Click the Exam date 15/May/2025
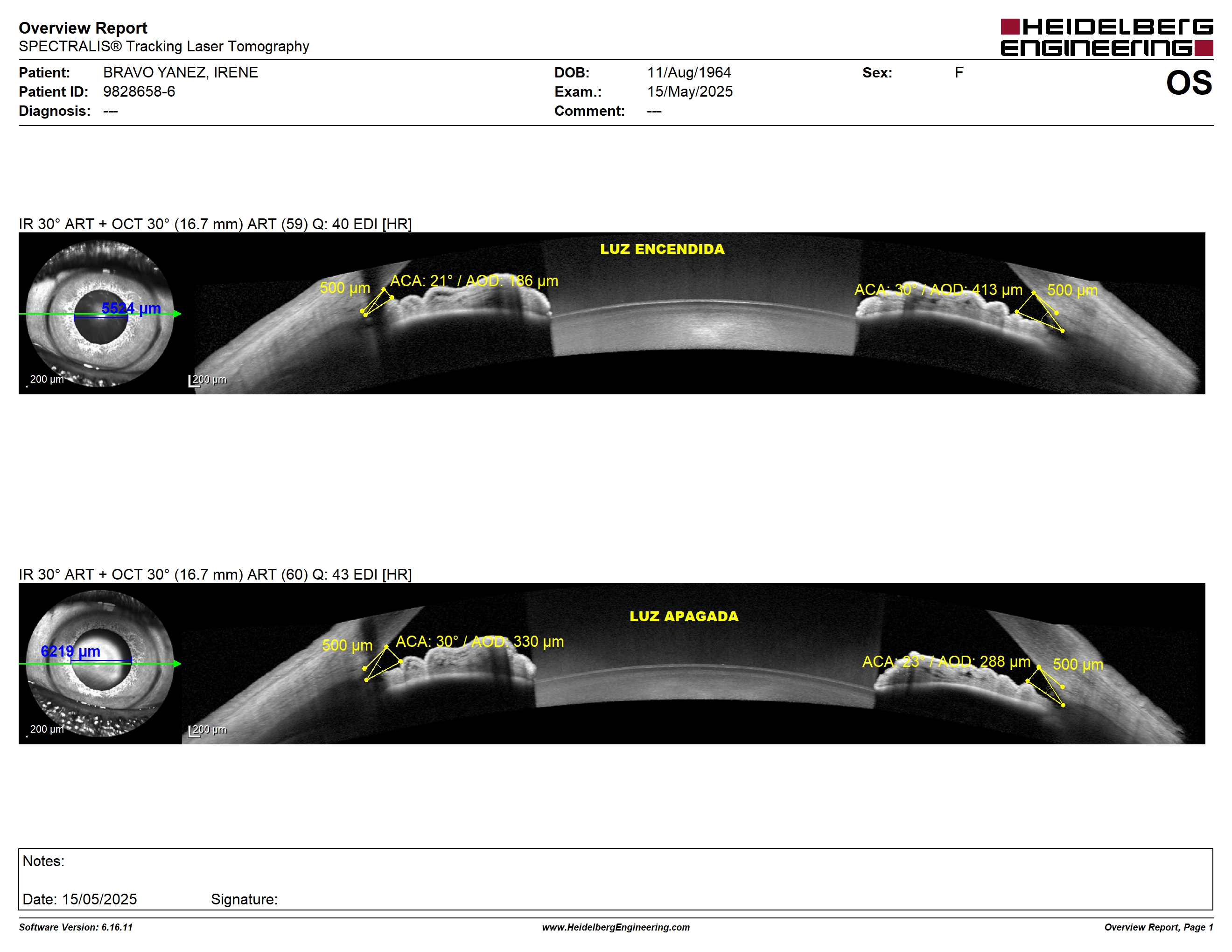This screenshot has height=952, width=1232. (x=690, y=91)
